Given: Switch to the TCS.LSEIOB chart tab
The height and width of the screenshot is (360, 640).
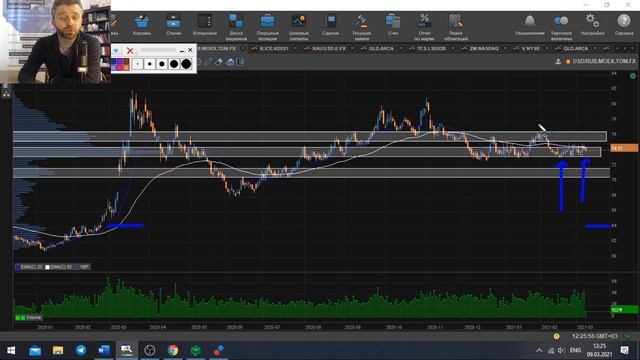Looking at the screenshot, I should click(x=431, y=49).
